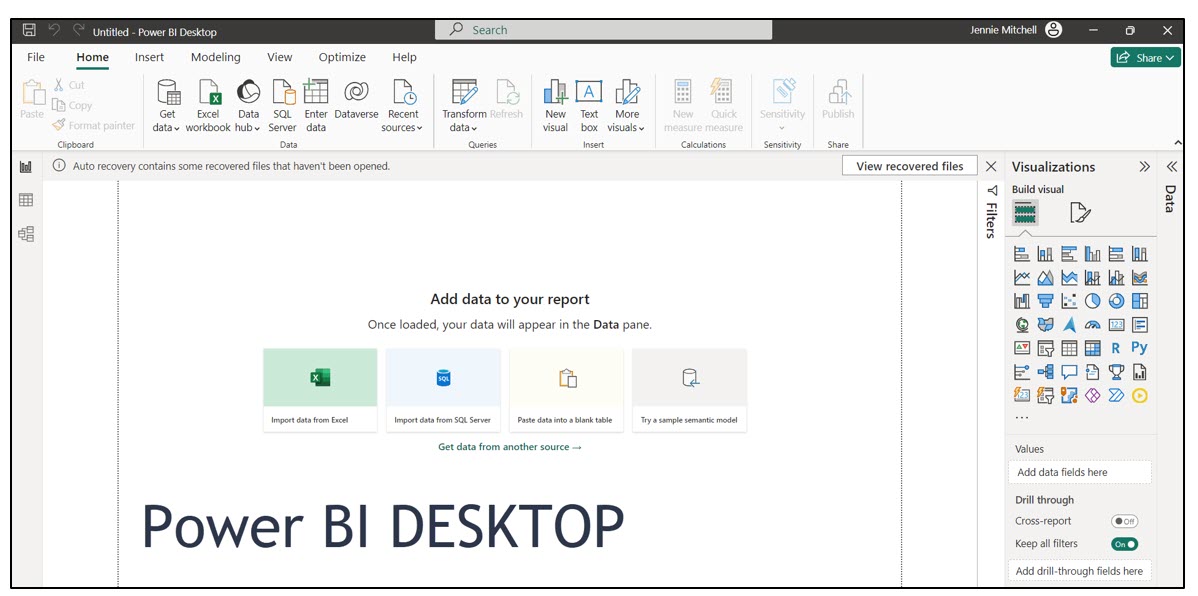
Task: Click the New visual button
Action: (x=555, y=105)
